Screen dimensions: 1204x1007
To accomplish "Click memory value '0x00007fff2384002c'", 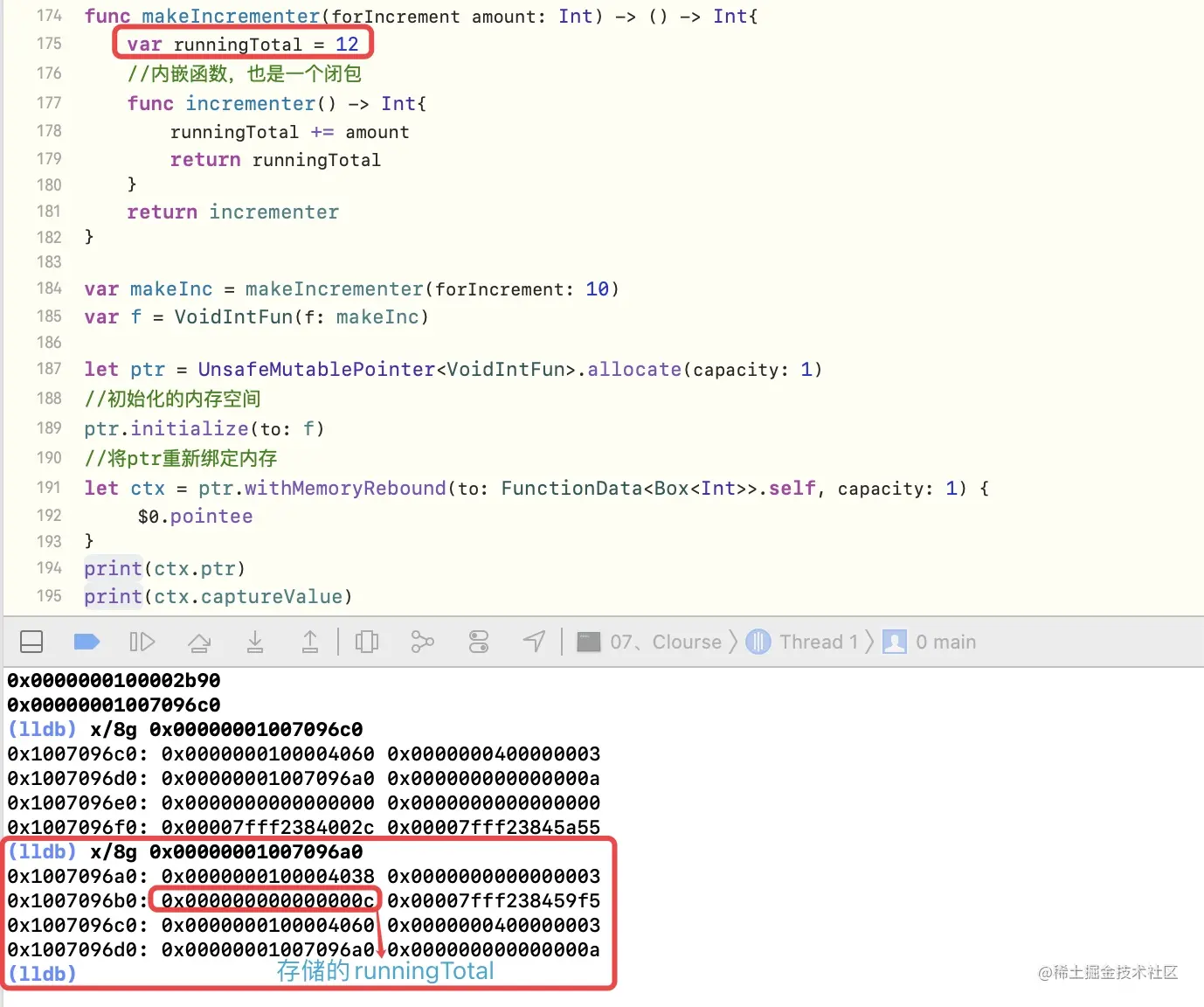I will [267, 827].
